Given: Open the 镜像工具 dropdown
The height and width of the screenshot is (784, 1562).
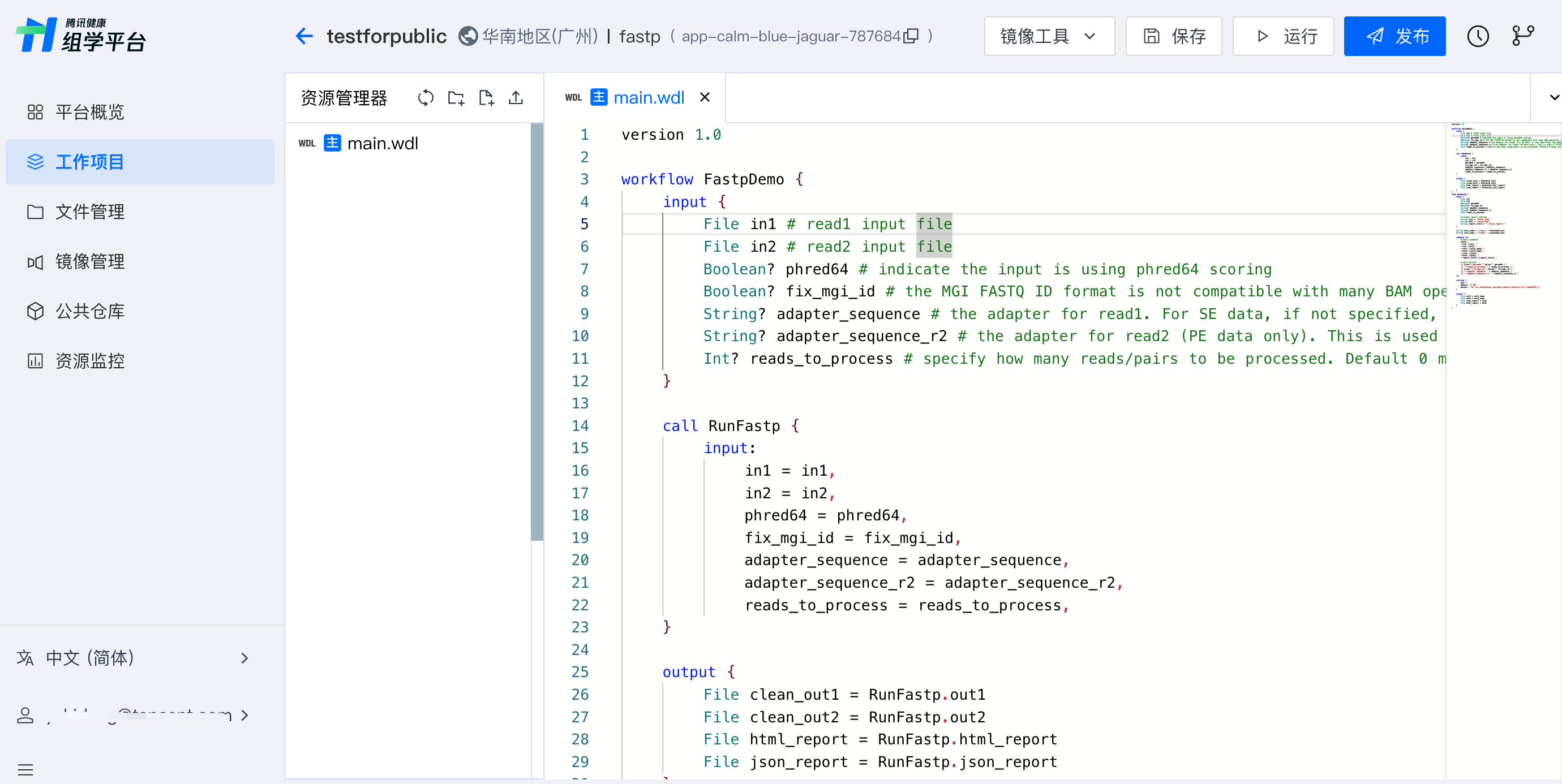Looking at the screenshot, I should (1049, 36).
